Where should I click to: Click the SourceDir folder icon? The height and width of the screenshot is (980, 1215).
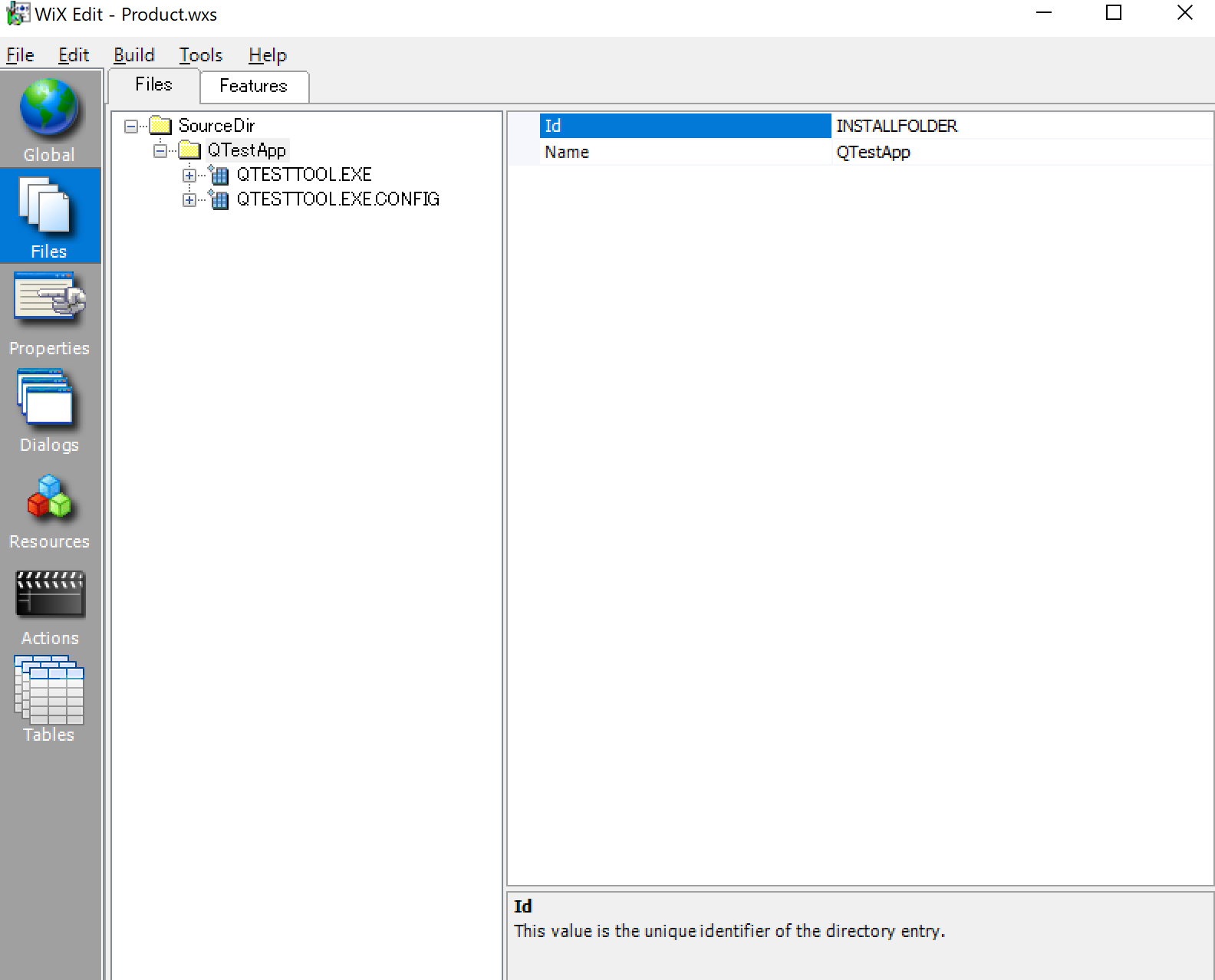click(160, 125)
